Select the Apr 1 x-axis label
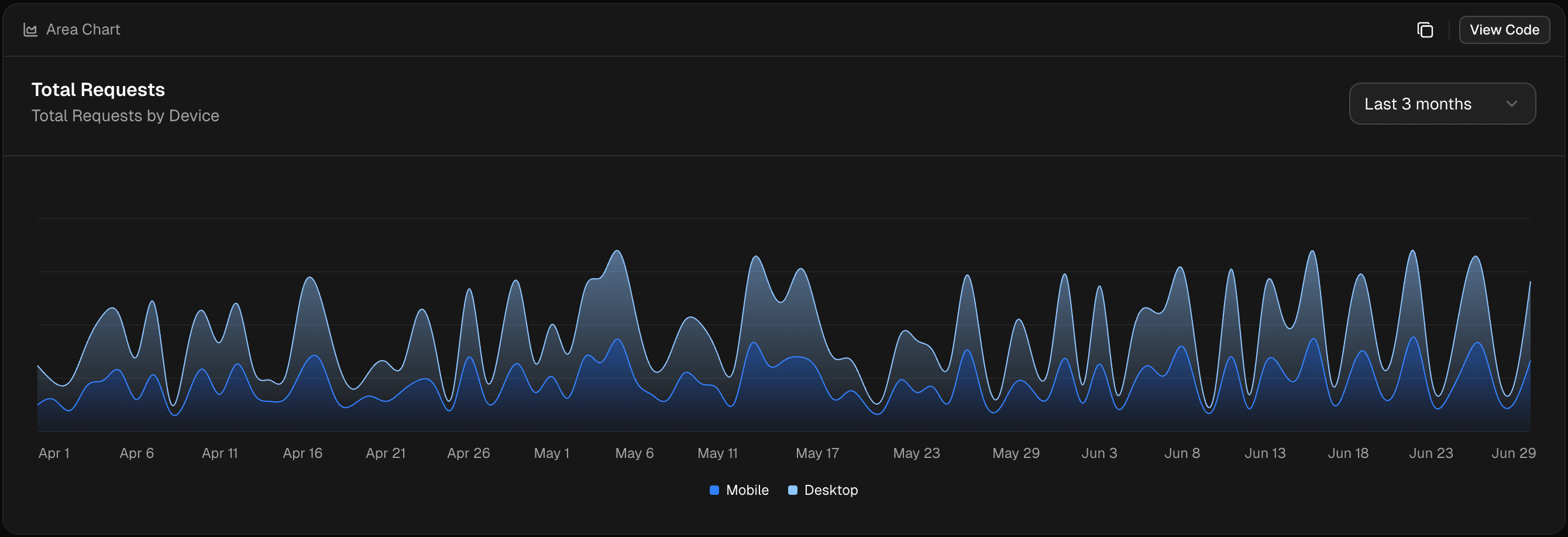 click(x=54, y=453)
